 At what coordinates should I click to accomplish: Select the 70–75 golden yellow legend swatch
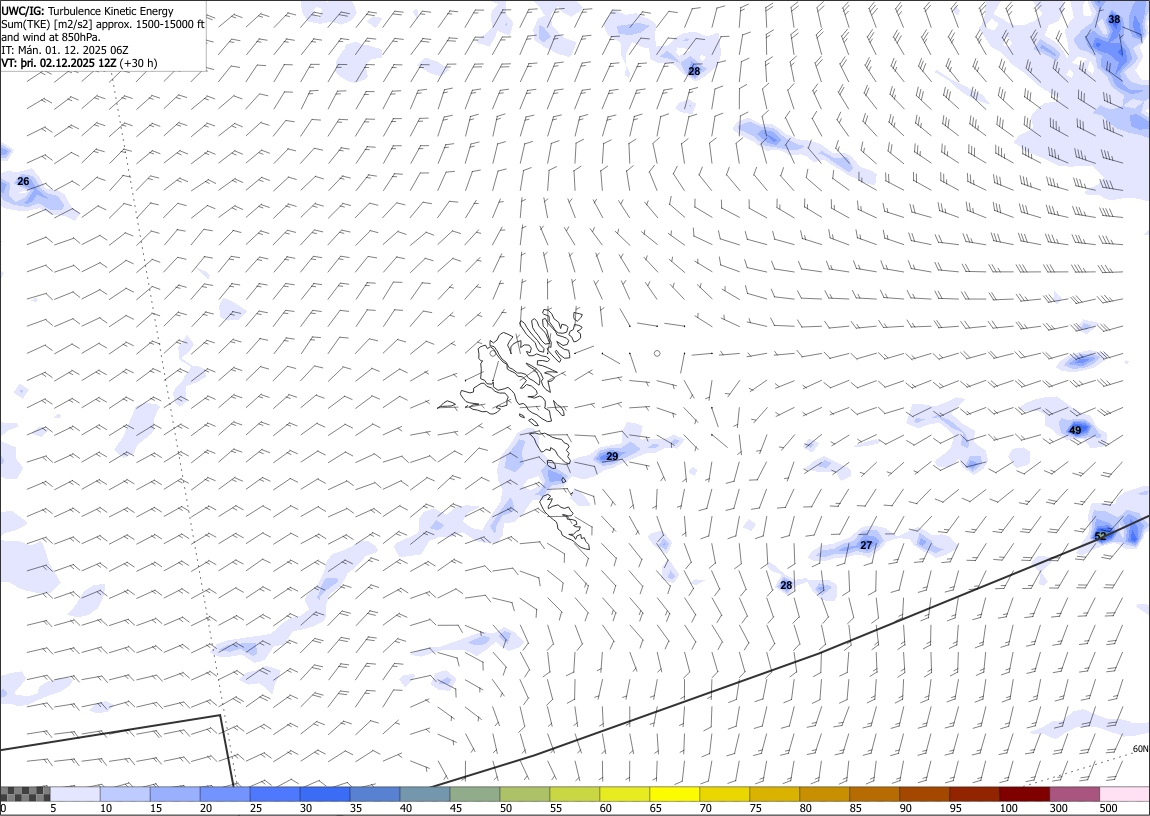725,794
